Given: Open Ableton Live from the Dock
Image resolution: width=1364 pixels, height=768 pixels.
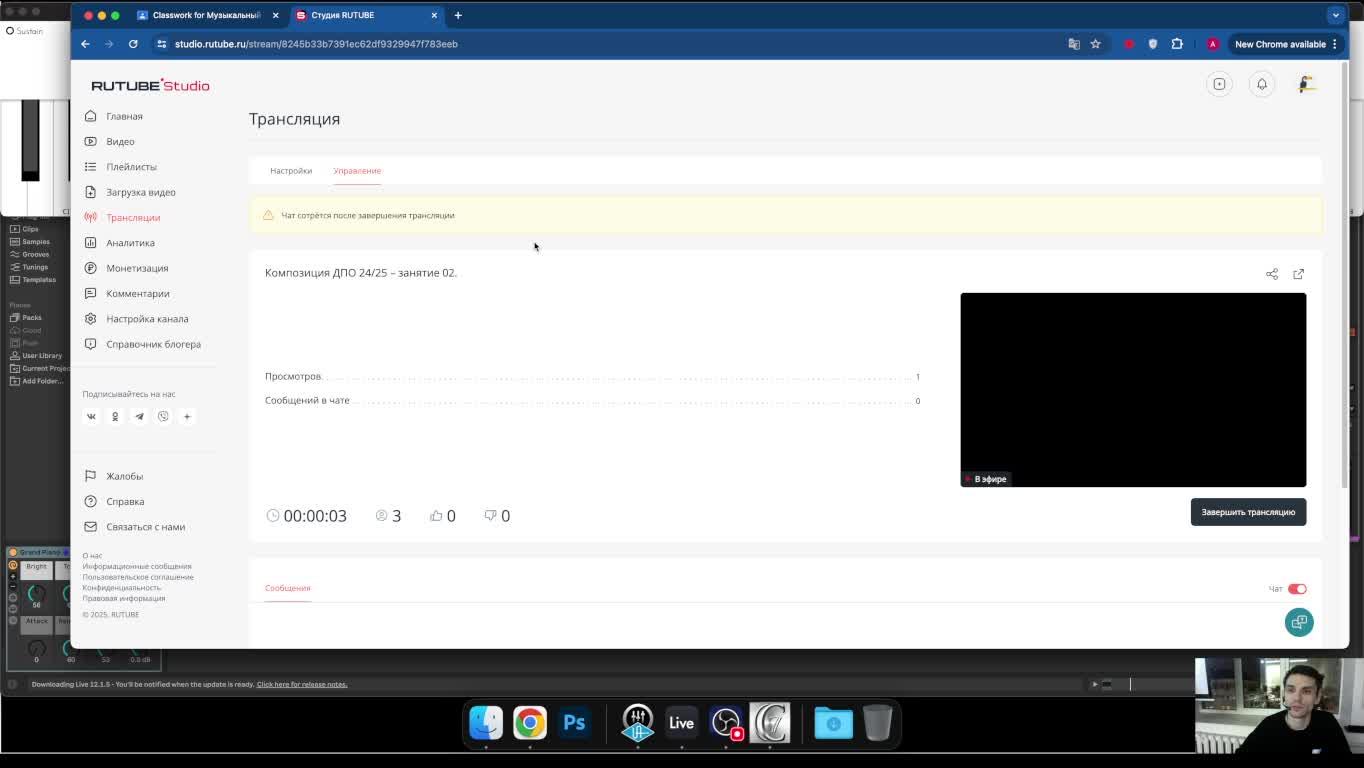Looking at the screenshot, I should [681, 722].
